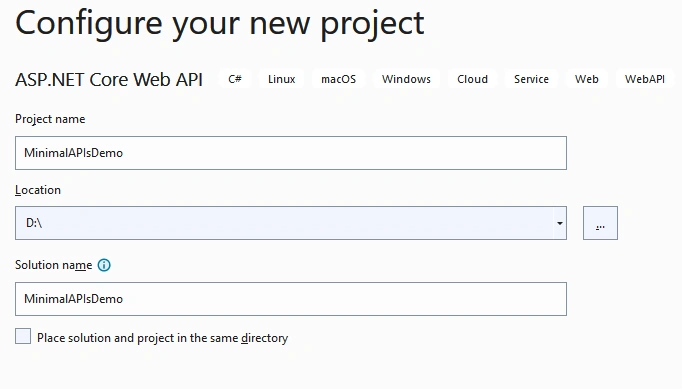Click the Location label
The width and height of the screenshot is (682, 389).
tap(38, 190)
